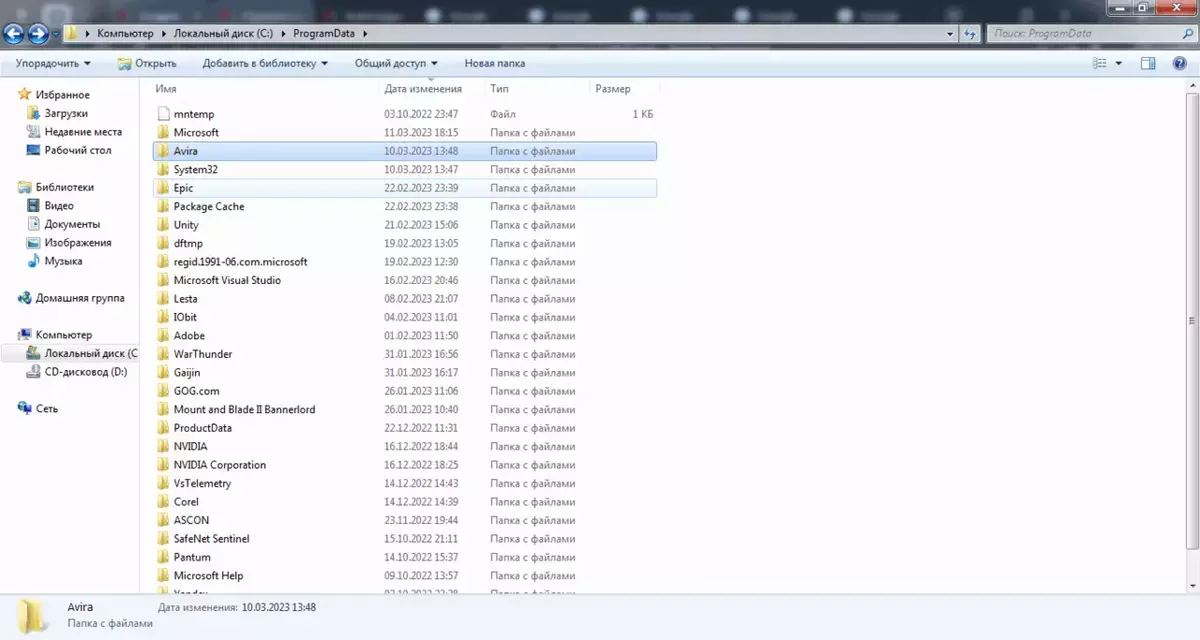Expand the arrow after Локальный диск (C:) breadcrumb
Image resolution: width=1200 pixels, height=640 pixels.
tap(284, 33)
